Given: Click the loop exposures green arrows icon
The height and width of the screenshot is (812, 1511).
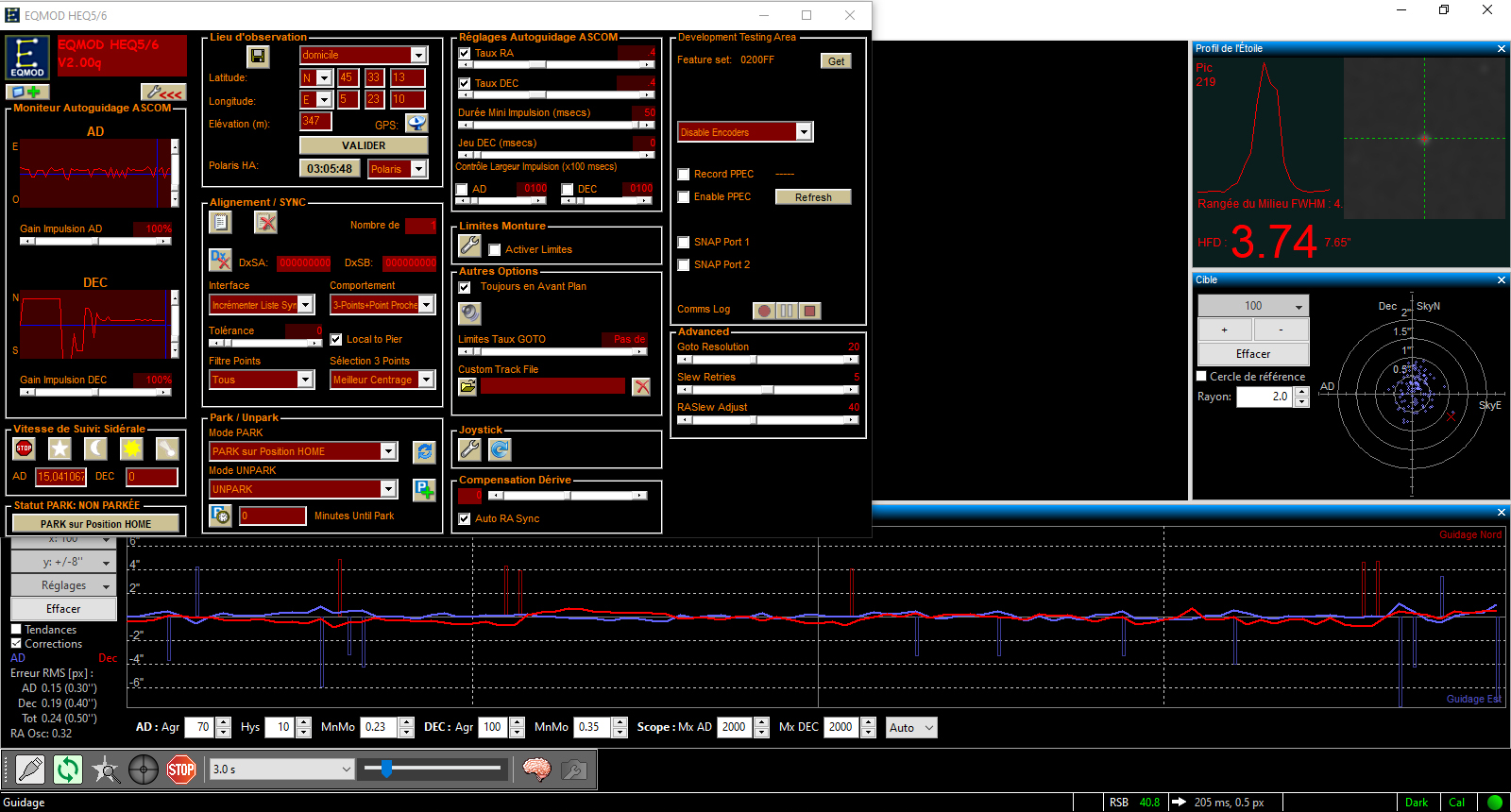Looking at the screenshot, I should pyautogui.click(x=68, y=770).
